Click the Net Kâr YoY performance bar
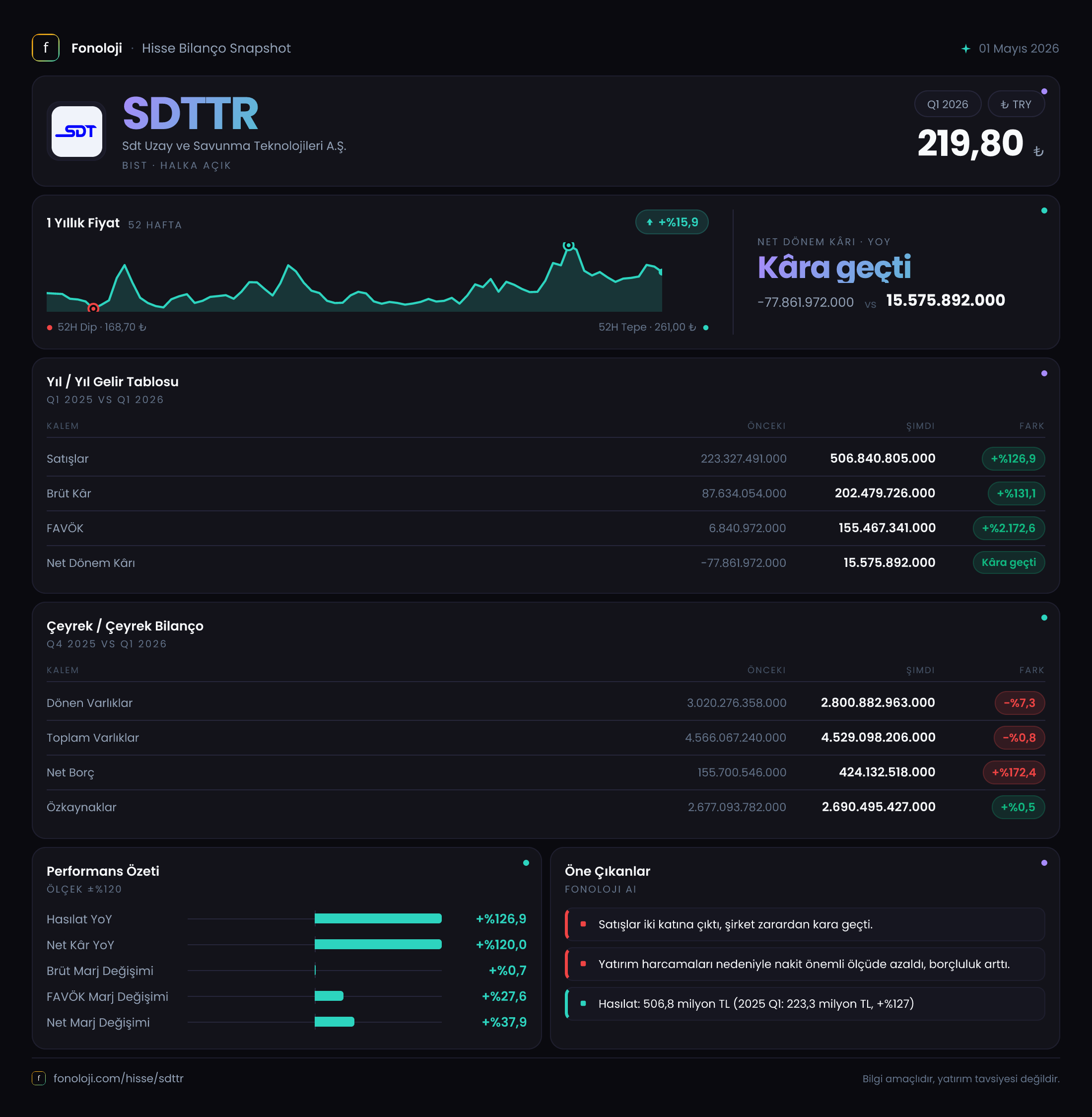 [x=378, y=944]
